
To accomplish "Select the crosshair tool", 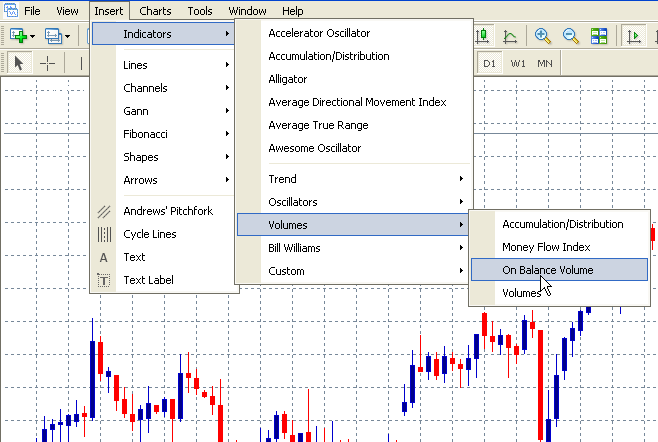I will coord(47,63).
